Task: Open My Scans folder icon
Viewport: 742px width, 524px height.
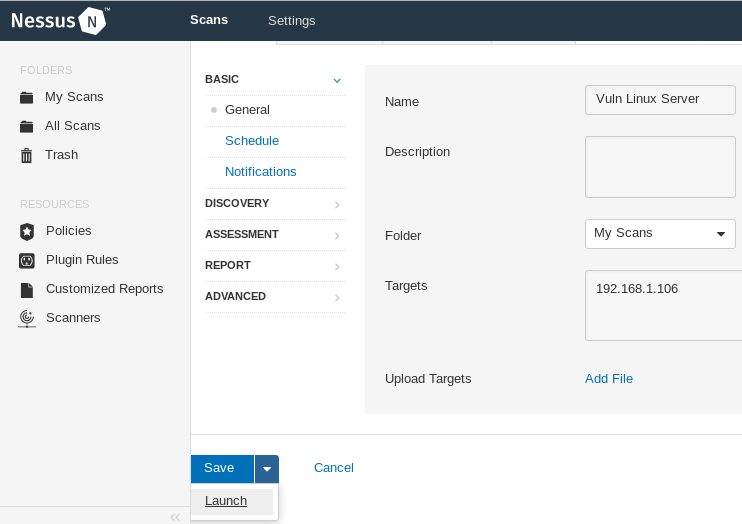Action: coord(27,97)
